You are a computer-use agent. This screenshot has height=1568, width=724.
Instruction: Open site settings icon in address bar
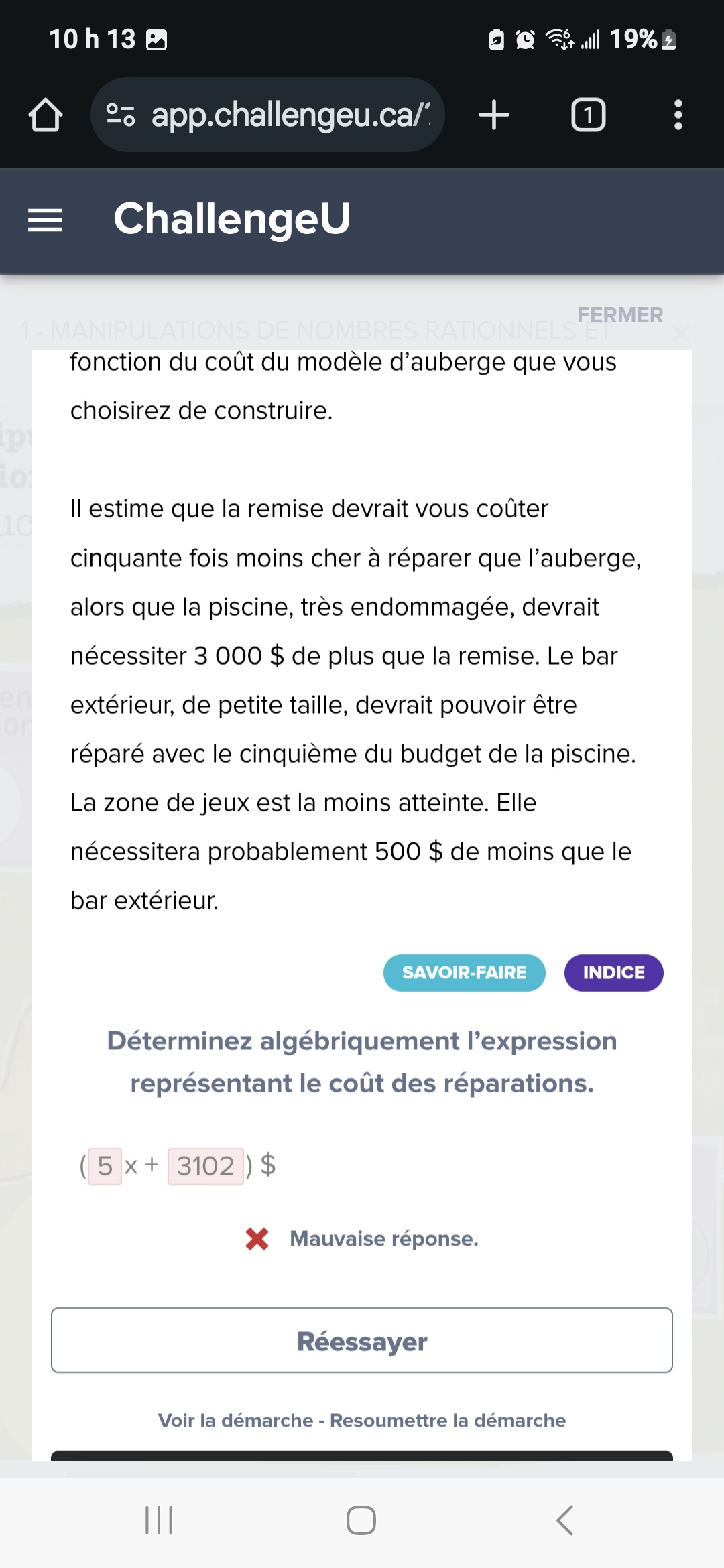[121, 115]
